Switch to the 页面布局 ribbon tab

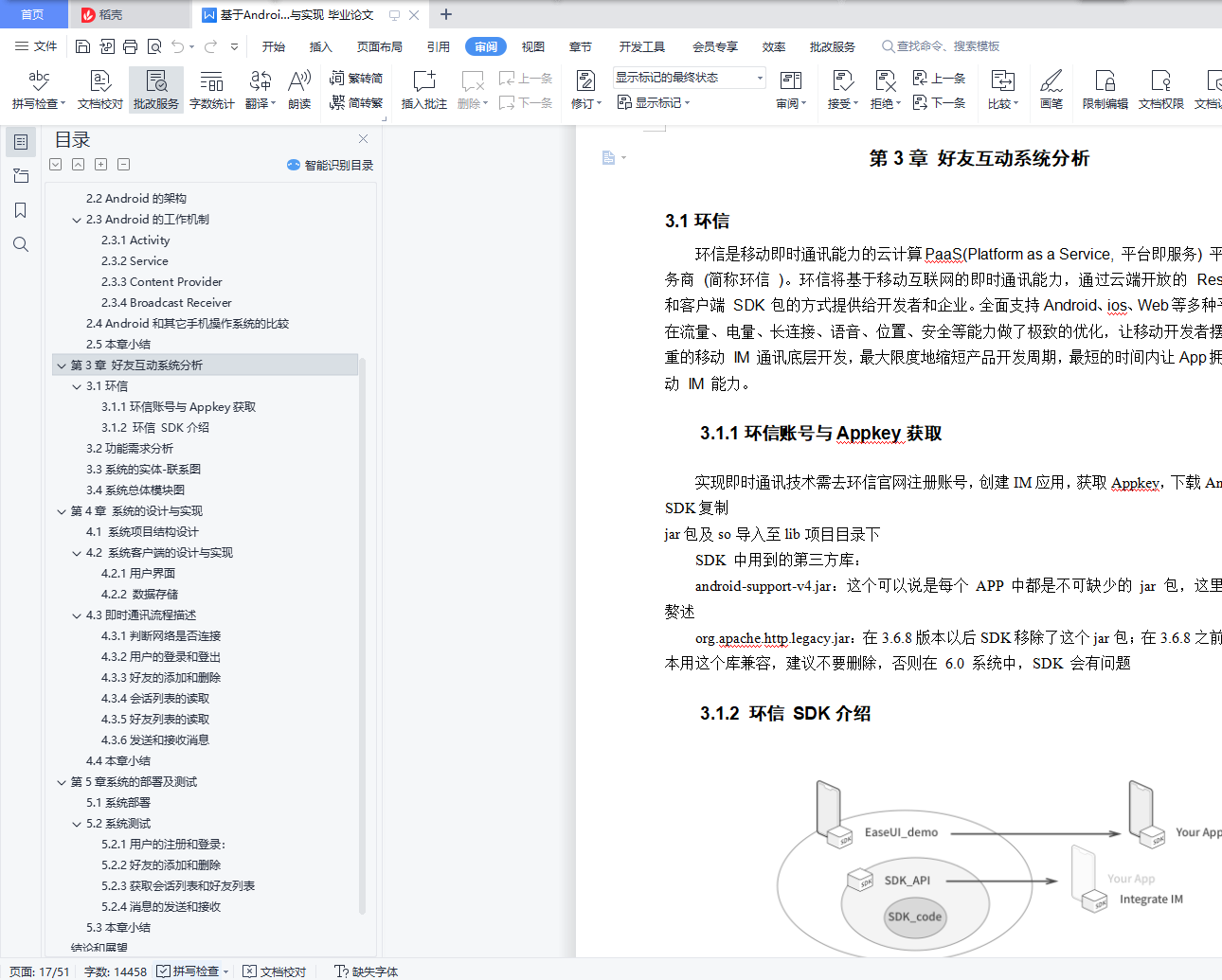click(x=380, y=46)
